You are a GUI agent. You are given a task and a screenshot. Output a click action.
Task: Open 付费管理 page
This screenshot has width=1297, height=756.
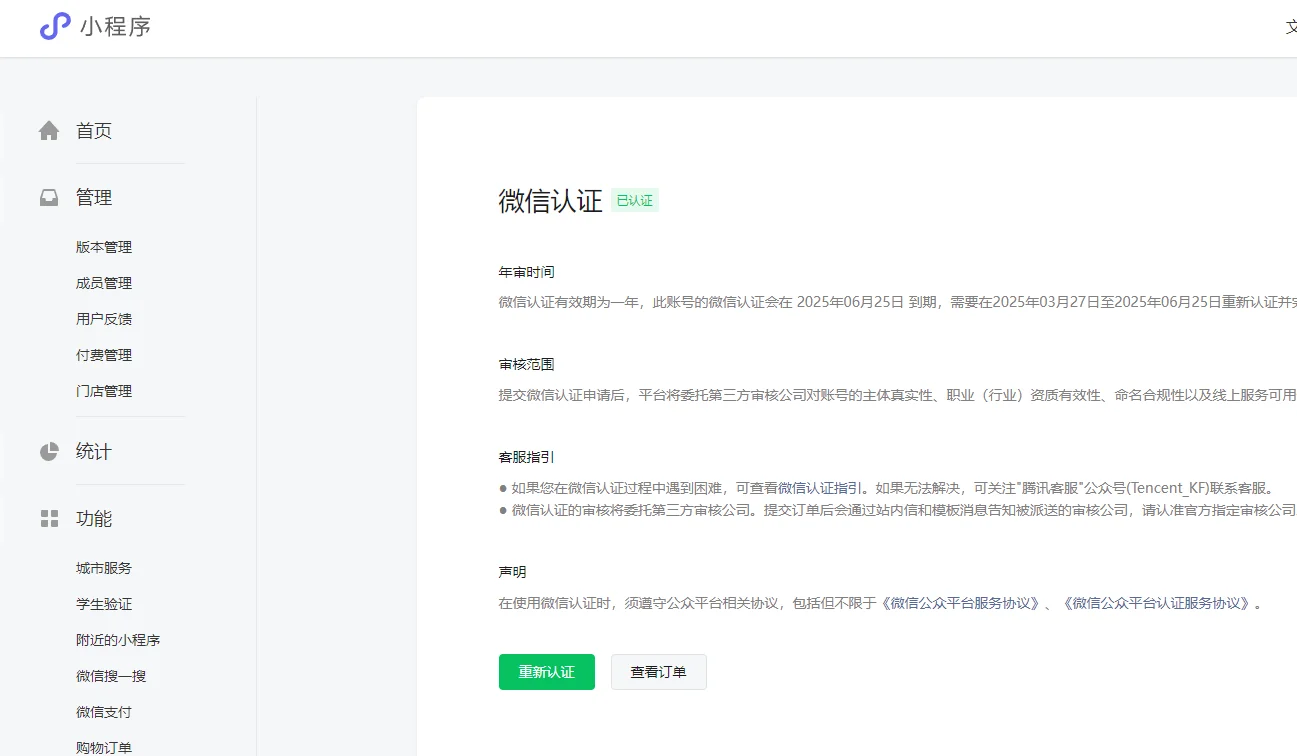[x=104, y=355]
